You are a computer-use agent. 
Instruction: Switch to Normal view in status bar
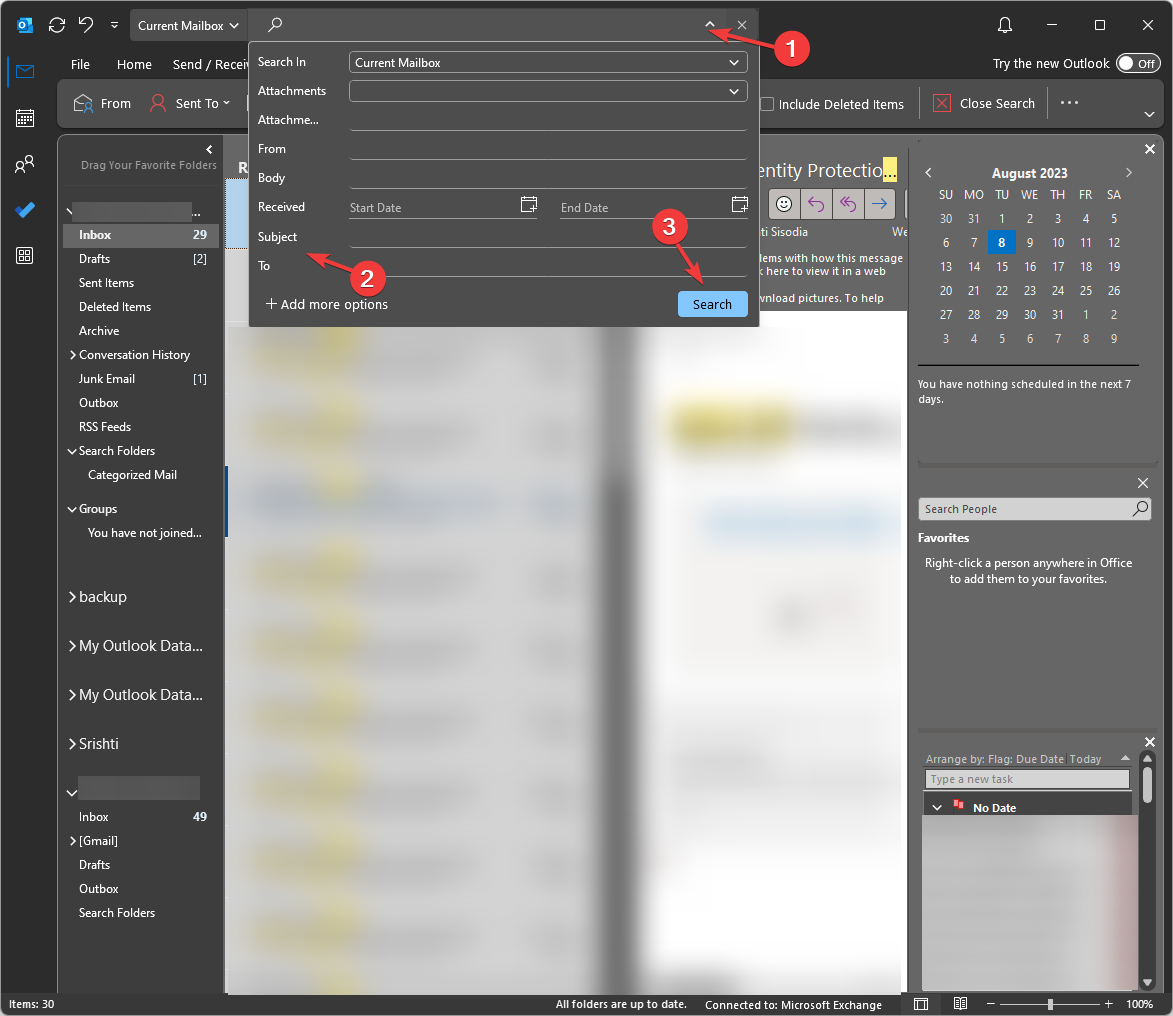(921, 1004)
